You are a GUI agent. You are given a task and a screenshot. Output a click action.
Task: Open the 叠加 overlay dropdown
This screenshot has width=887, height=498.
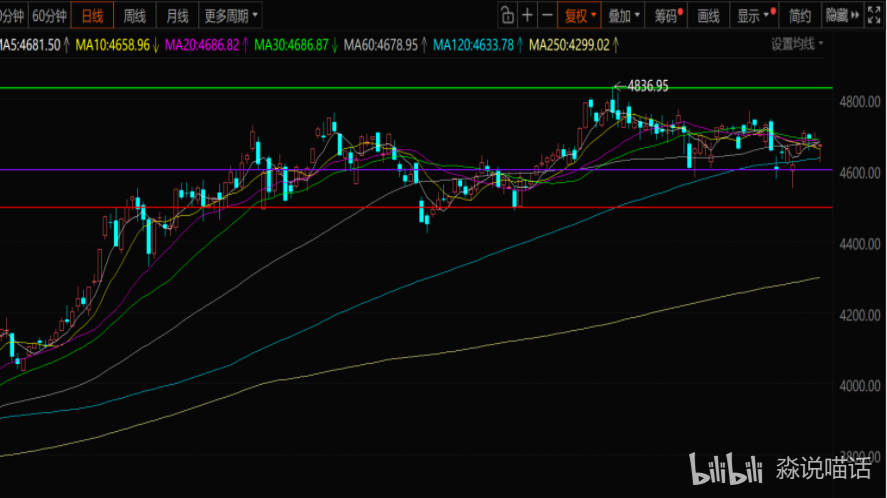point(623,15)
